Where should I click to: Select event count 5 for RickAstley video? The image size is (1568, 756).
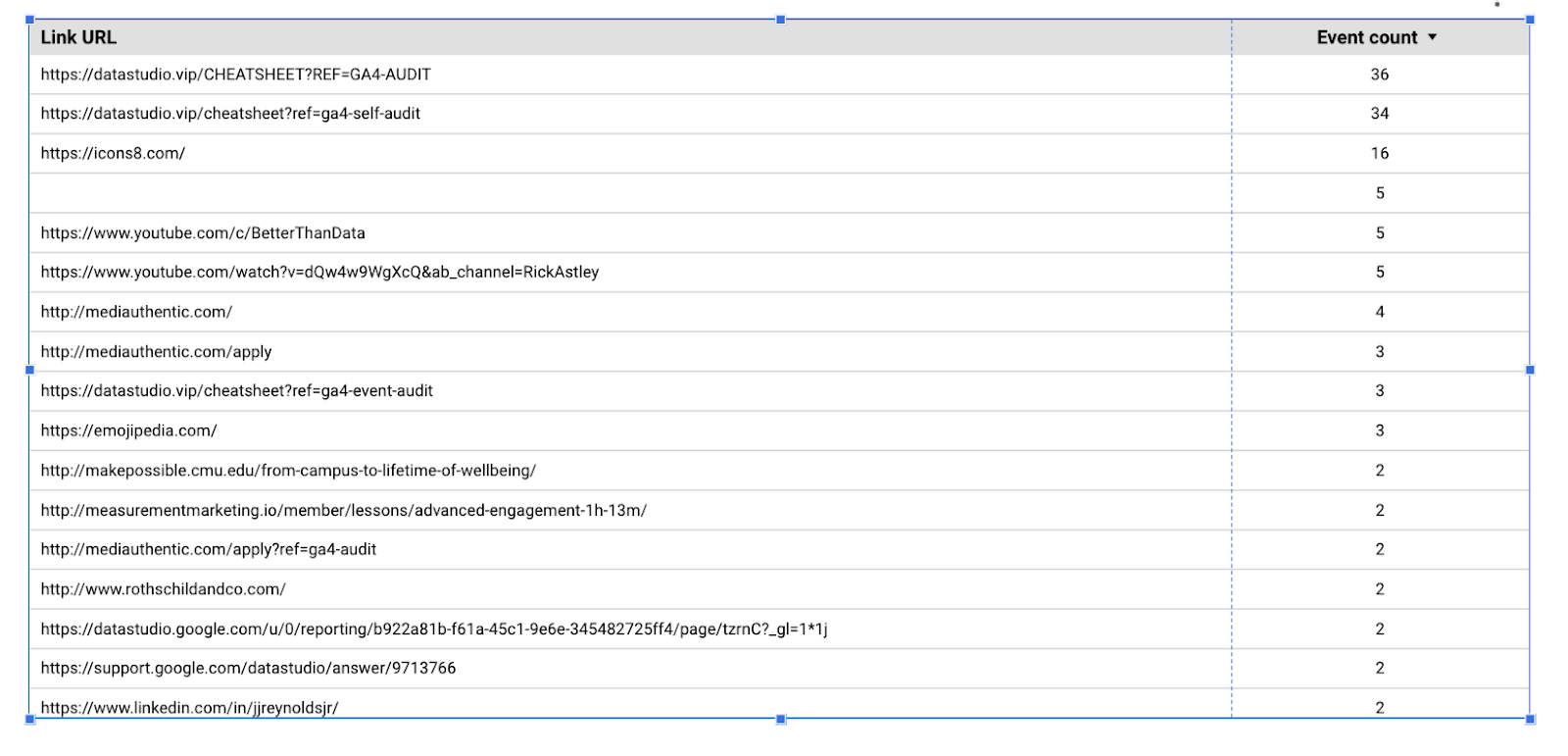click(x=1380, y=273)
